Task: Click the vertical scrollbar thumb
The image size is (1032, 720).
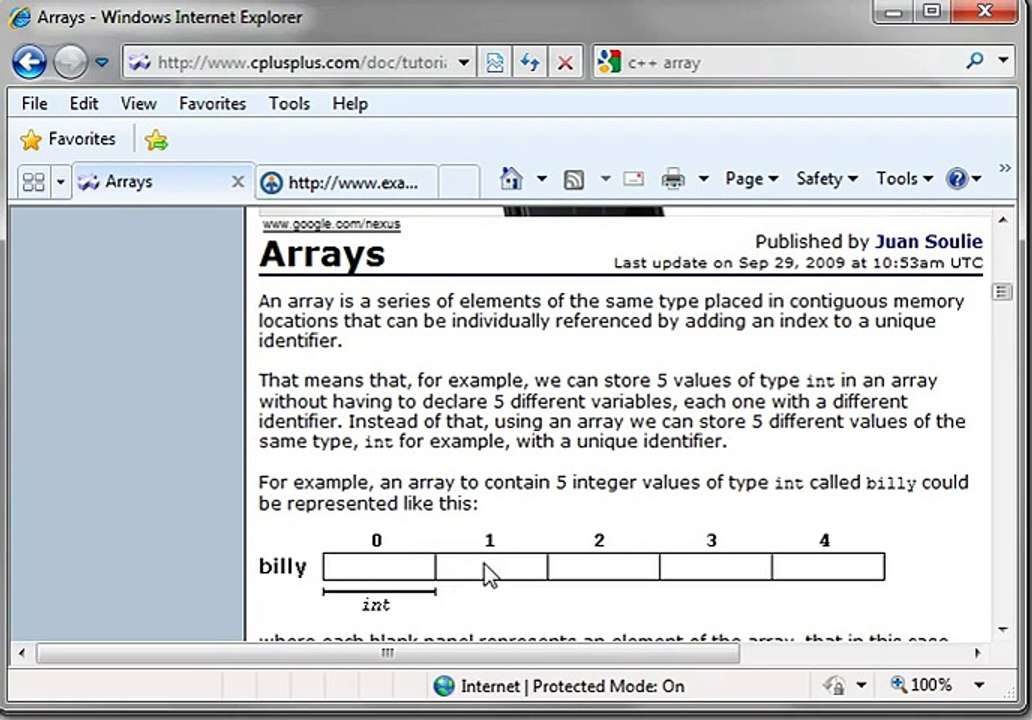Action: [x=1002, y=292]
